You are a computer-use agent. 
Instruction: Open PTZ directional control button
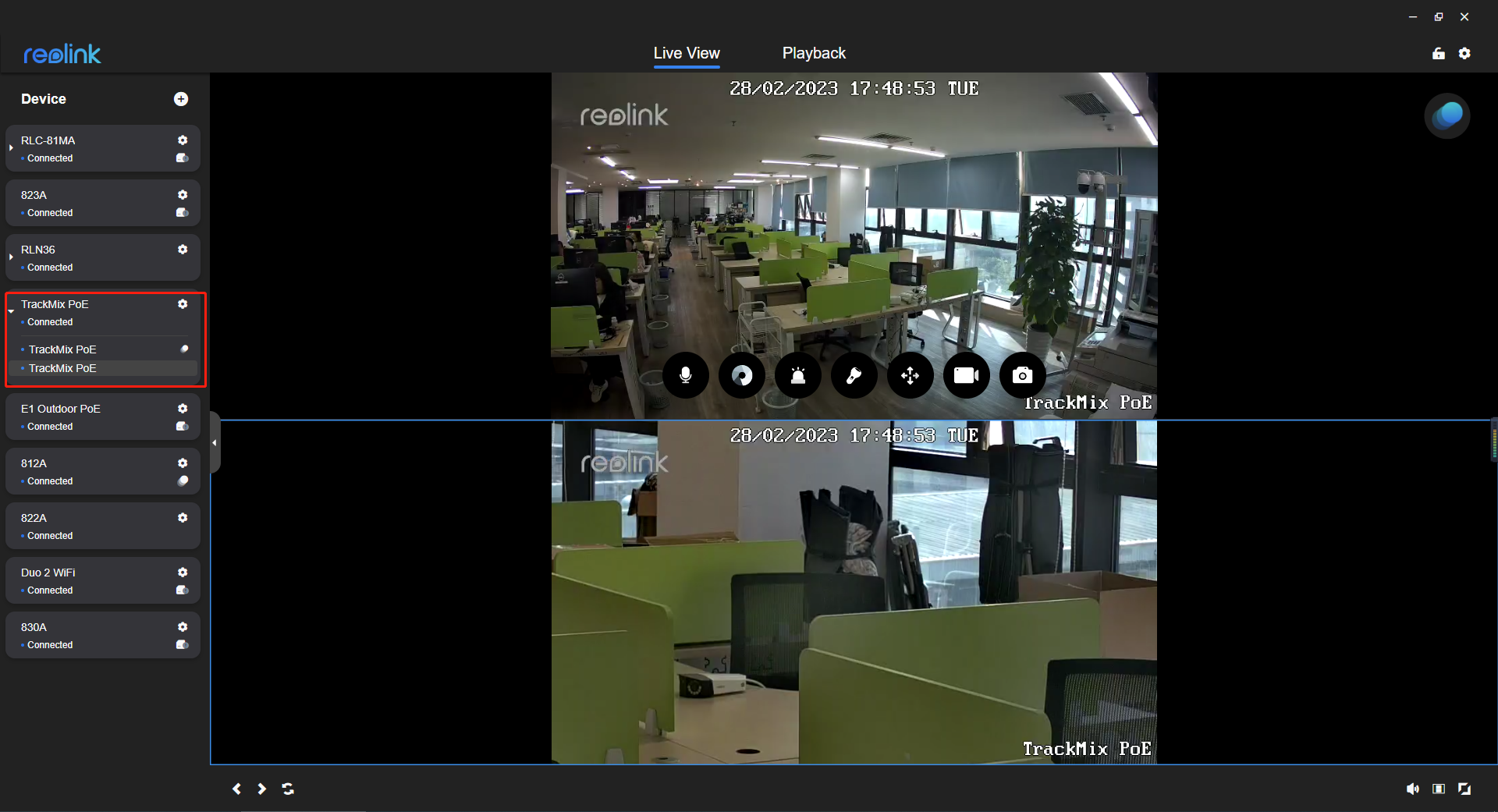pyautogui.click(x=911, y=376)
